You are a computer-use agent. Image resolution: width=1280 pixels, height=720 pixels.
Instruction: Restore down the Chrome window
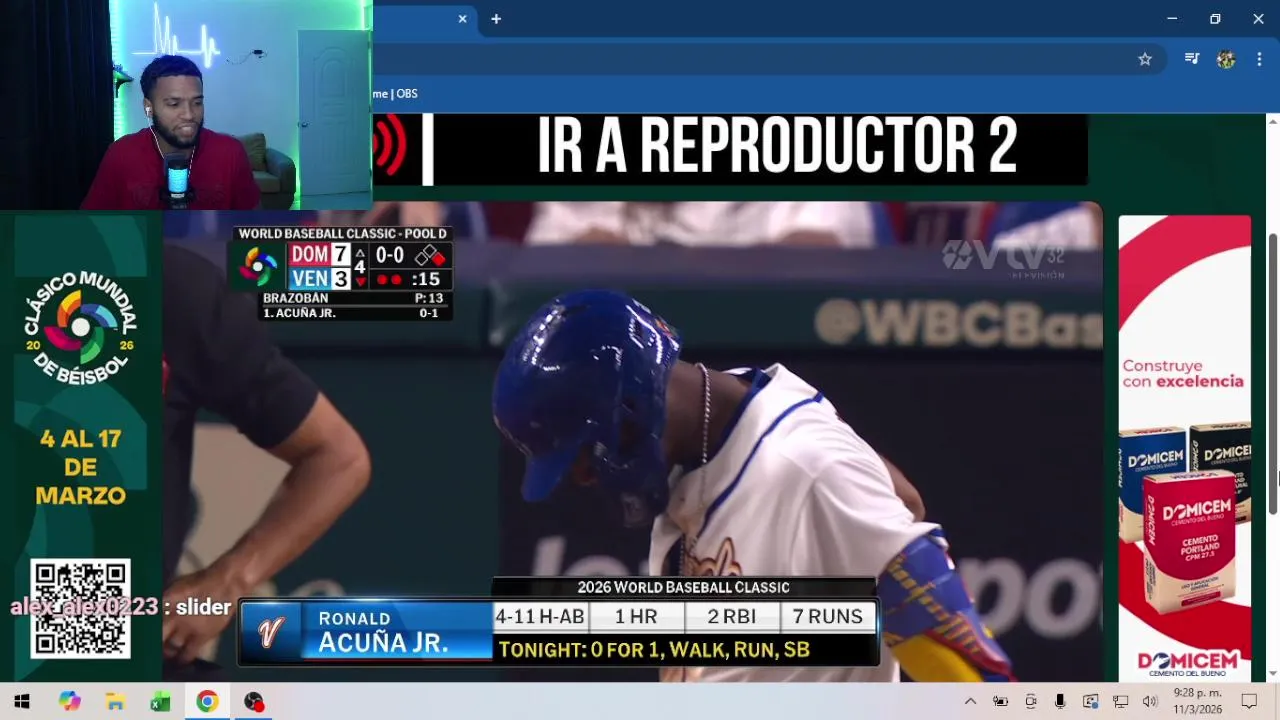1215,19
